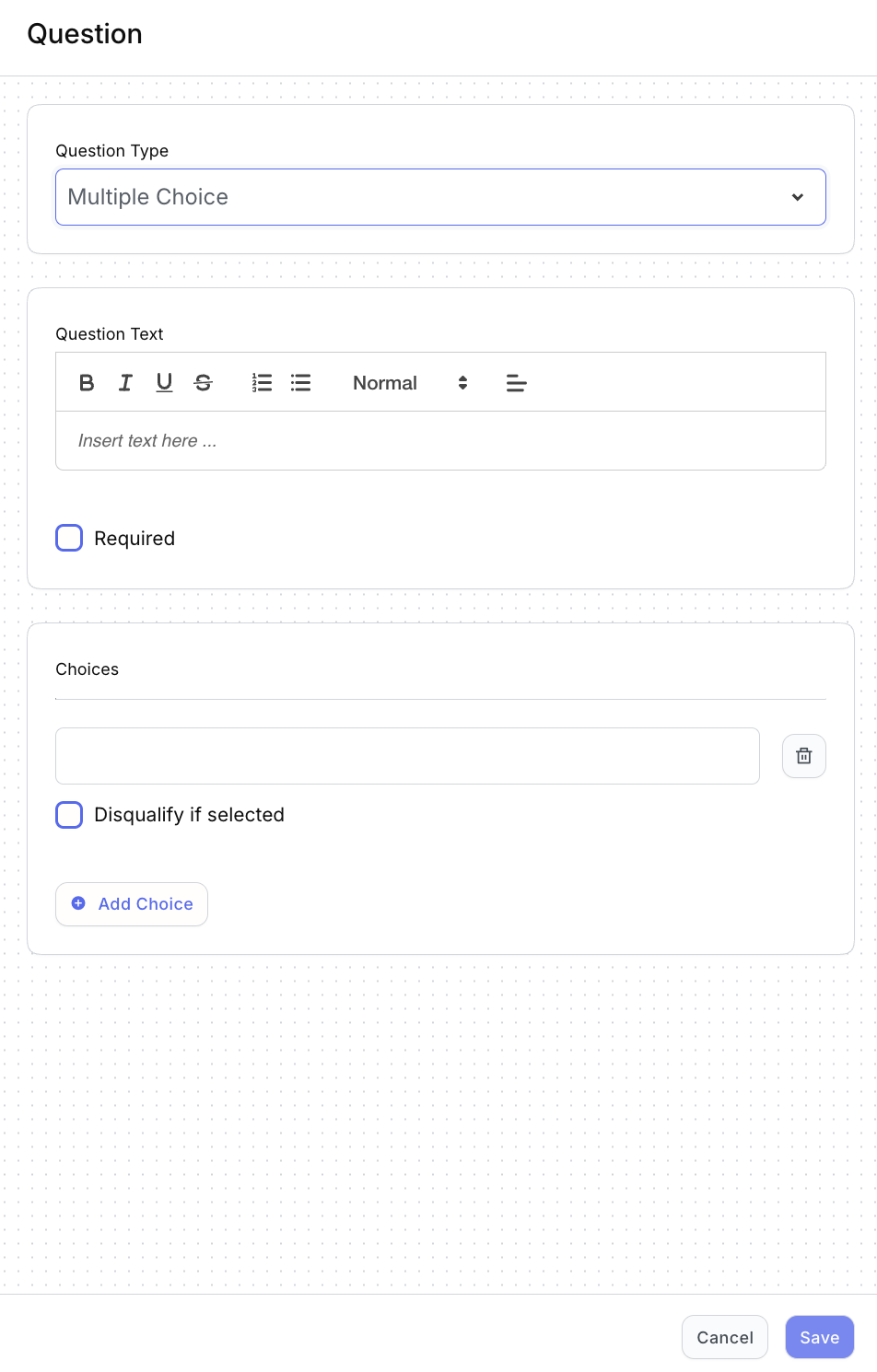
Task: Delete the choice with the trash icon
Action: (x=804, y=756)
